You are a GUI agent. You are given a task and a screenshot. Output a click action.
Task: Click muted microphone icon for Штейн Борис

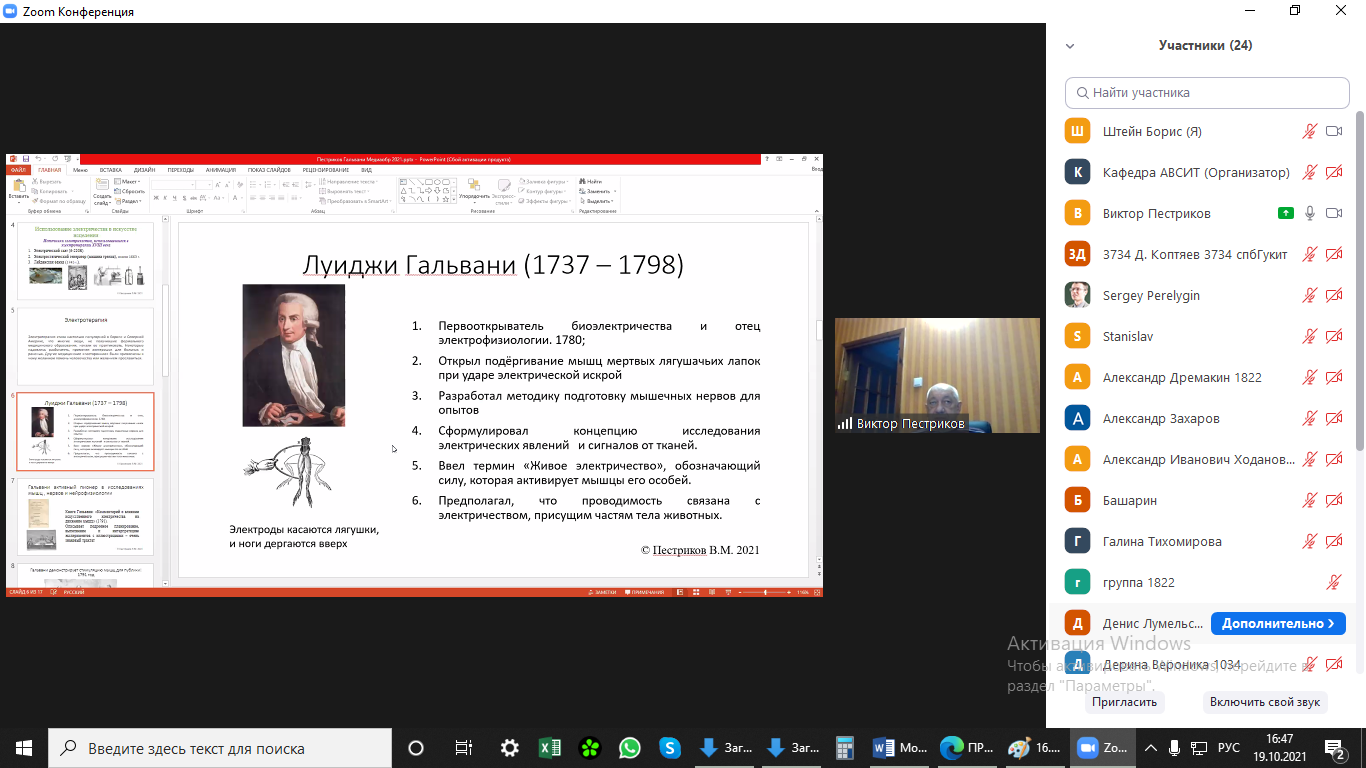(x=1309, y=131)
